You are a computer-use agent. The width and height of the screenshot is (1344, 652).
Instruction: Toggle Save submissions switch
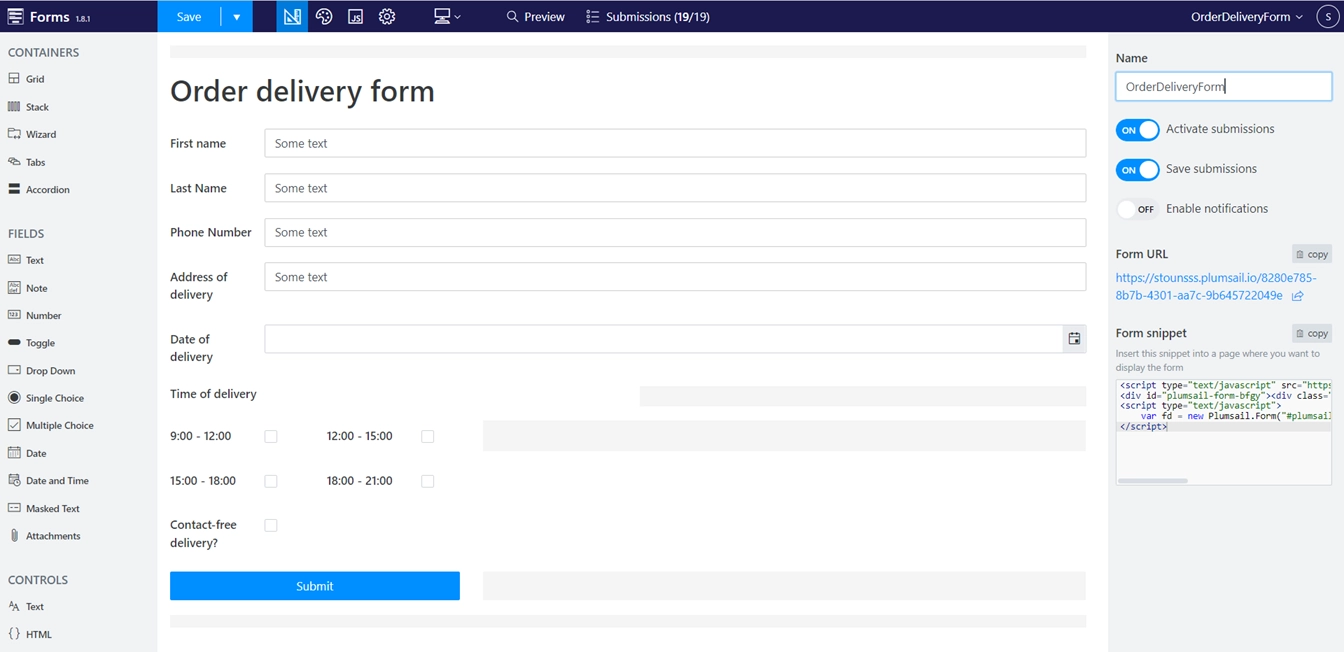tap(1137, 170)
